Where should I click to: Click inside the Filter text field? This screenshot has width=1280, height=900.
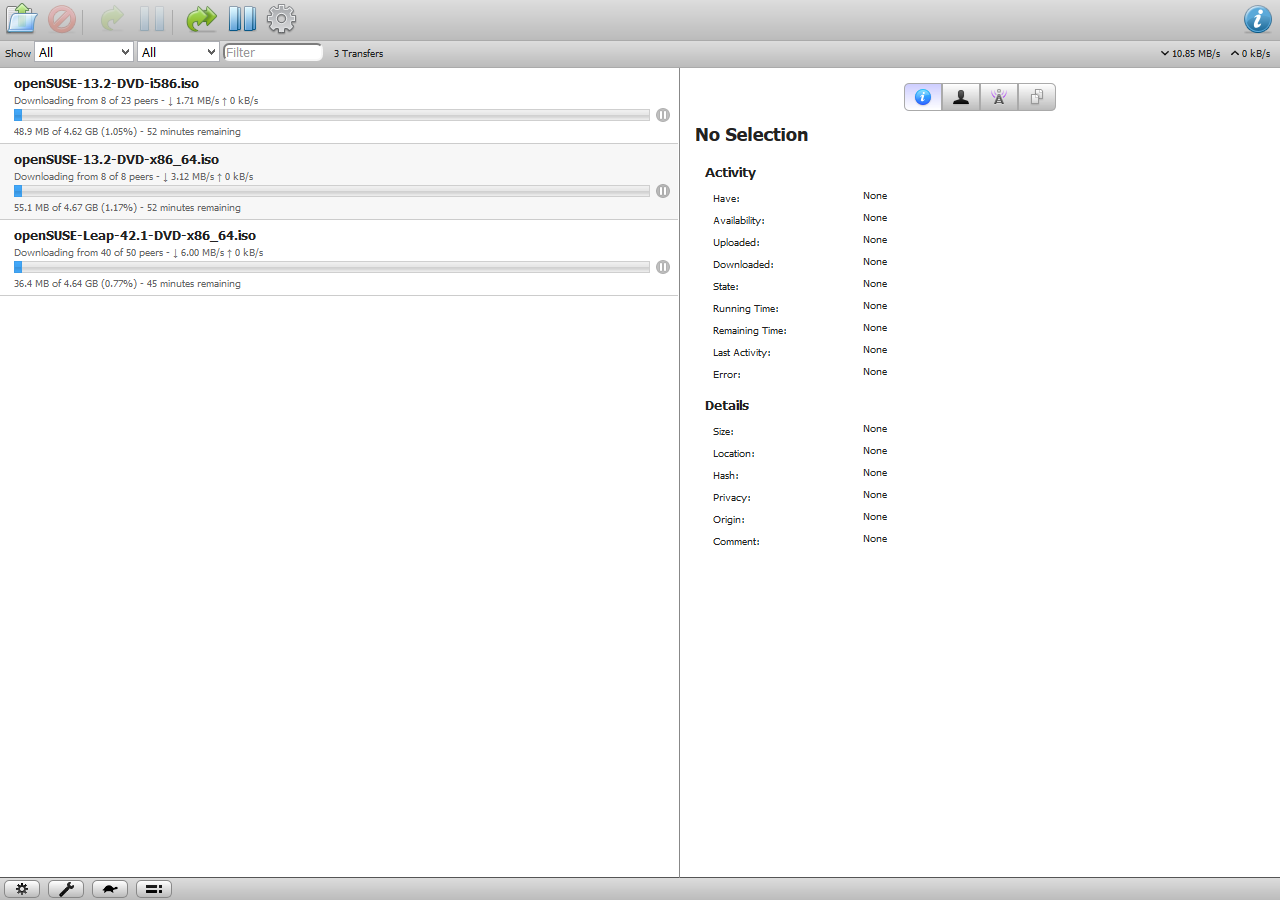pyautogui.click(x=273, y=52)
